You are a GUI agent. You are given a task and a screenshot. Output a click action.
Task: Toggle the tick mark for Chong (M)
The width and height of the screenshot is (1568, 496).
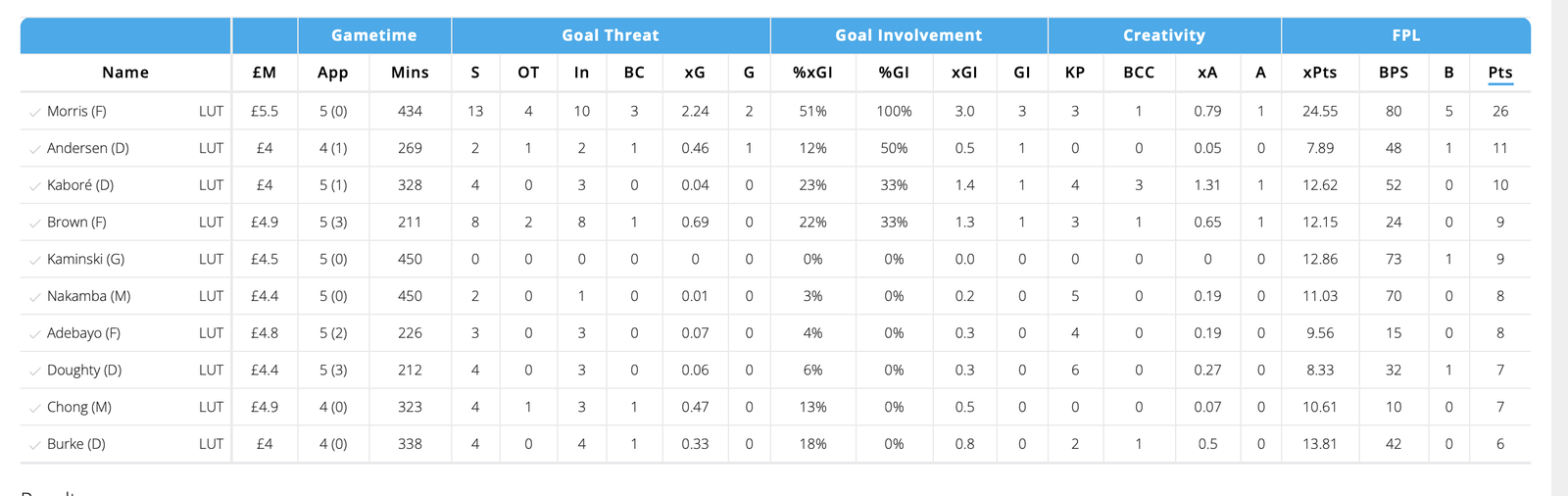pos(35,408)
